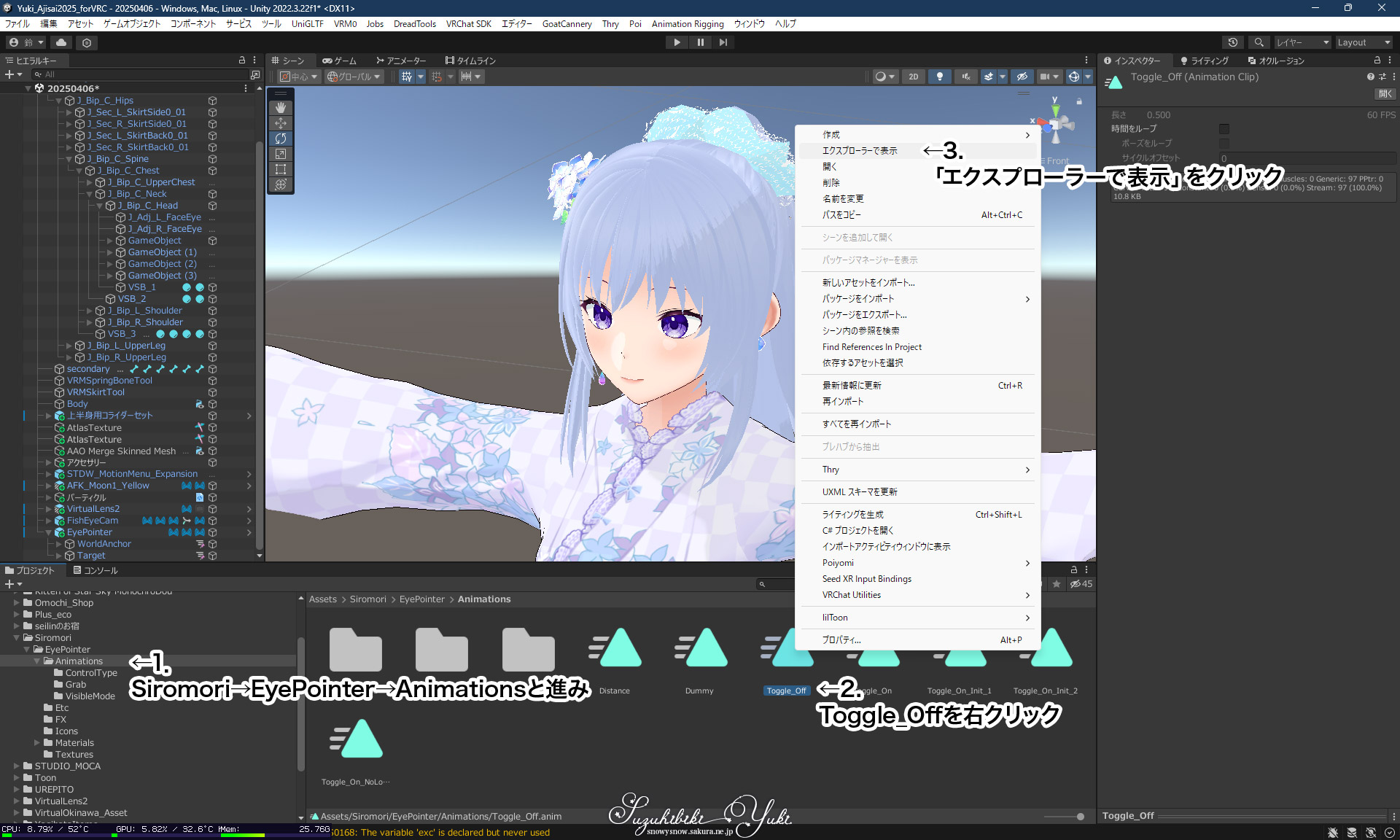
Task: Toggle hidden objects visibility in Scene toolbar
Action: [1022, 77]
